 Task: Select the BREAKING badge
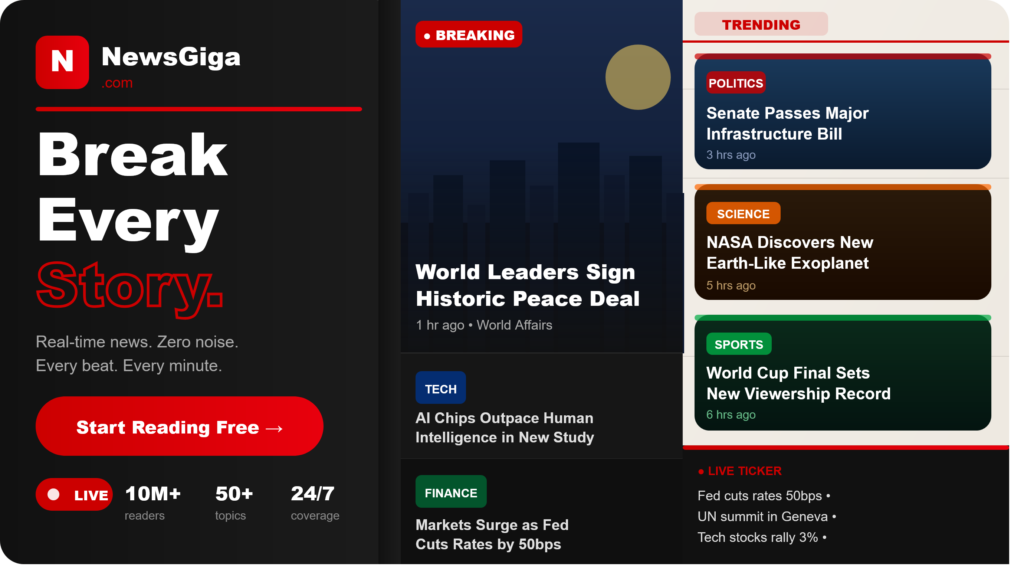(x=469, y=35)
